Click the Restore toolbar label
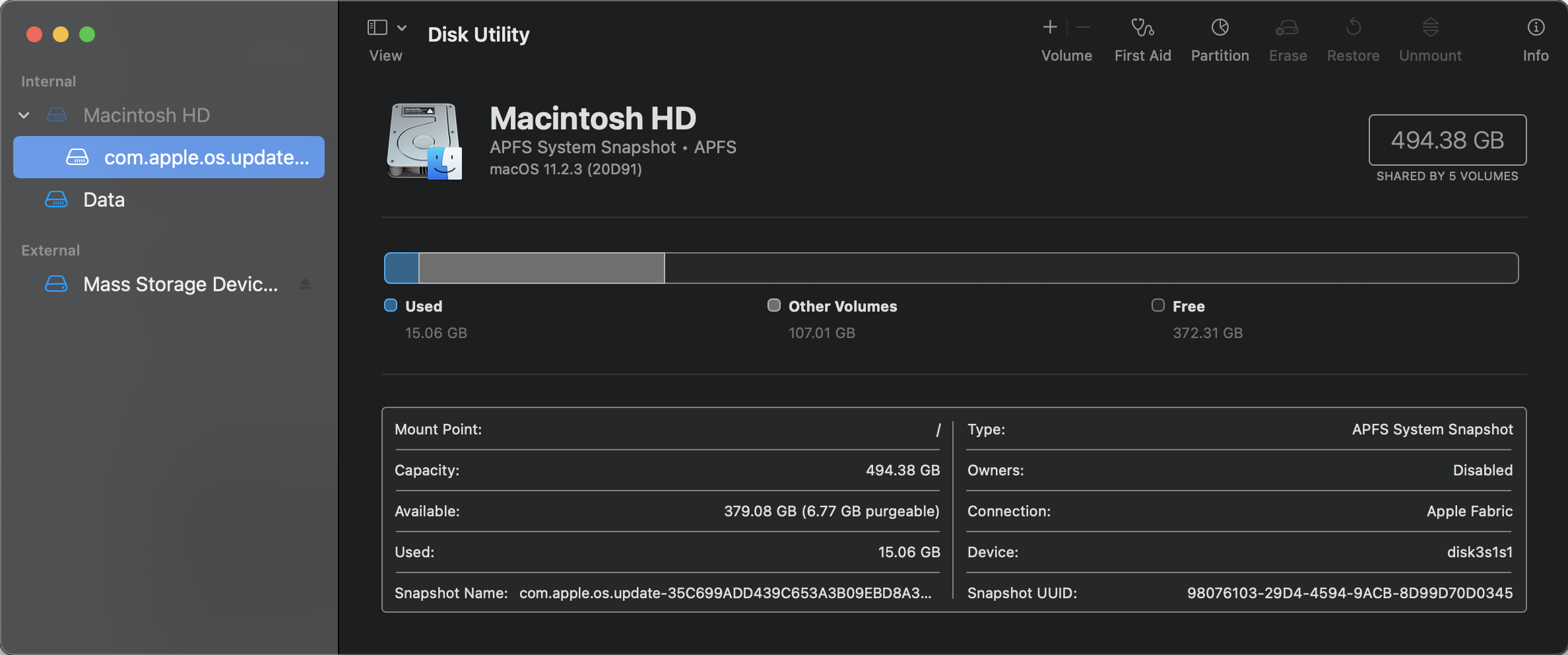 click(1353, 55)
